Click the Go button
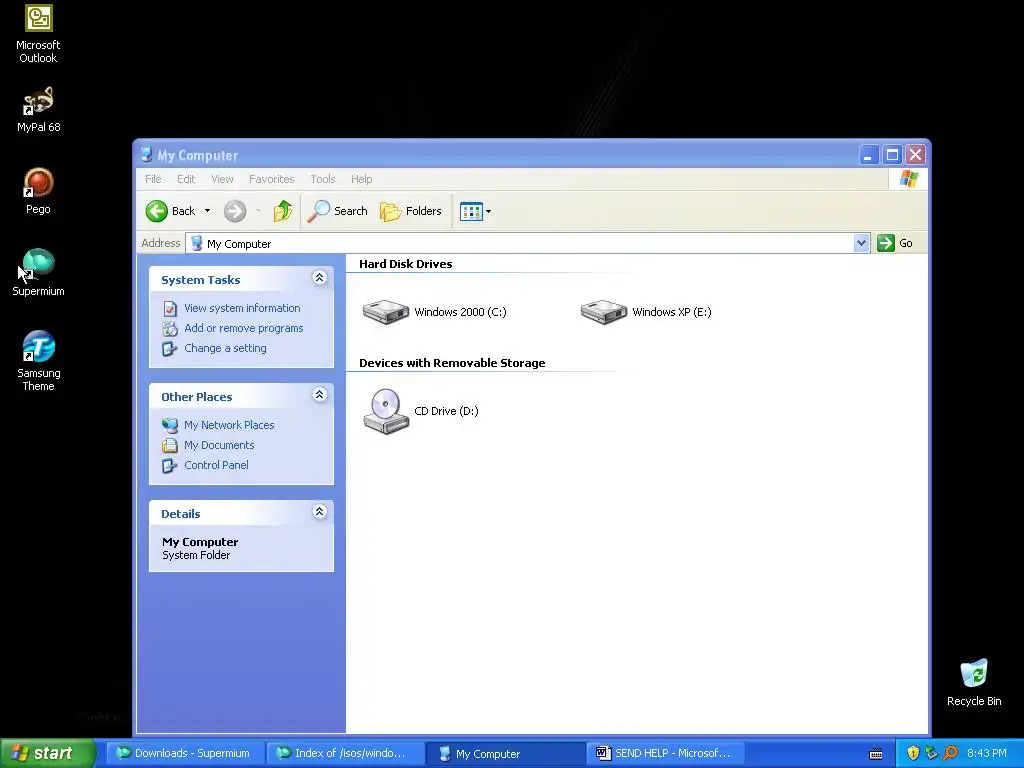 895,243
